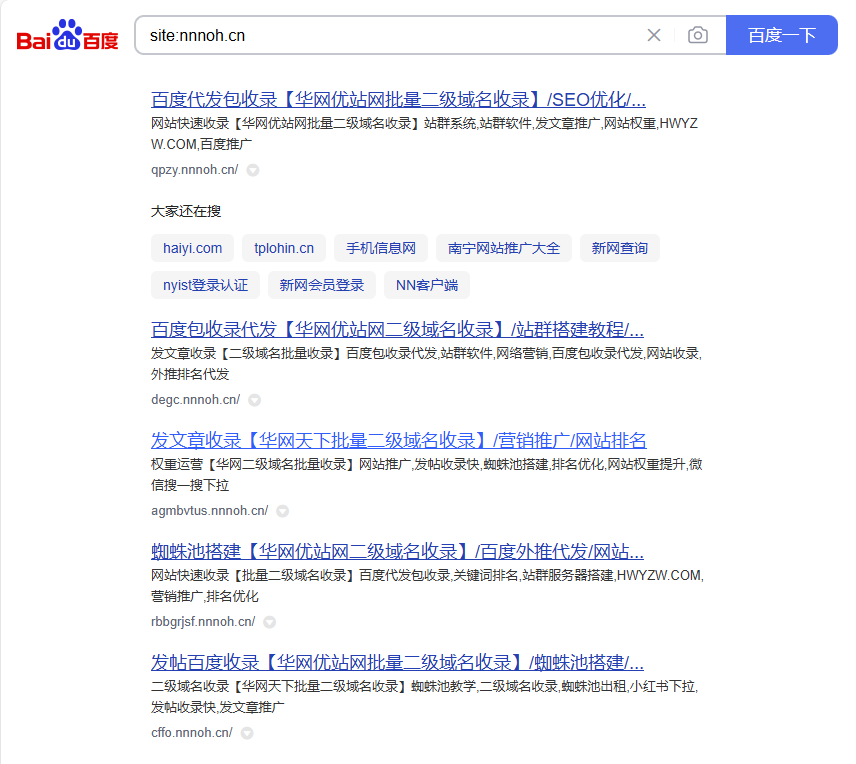The image size is (856, 764).
Task: Open result titled 发文章收录【华网天下批量二级域名收录】
Action: (399, 440)
